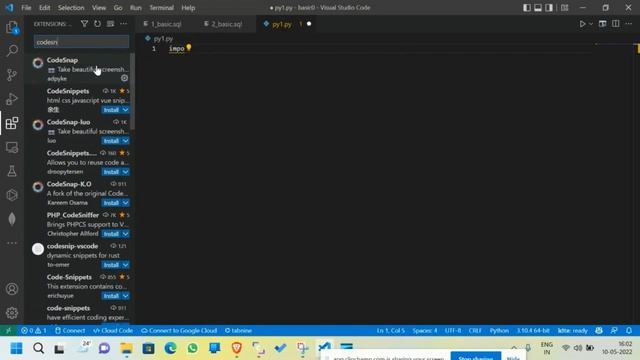Split the editor right
This screenshot has width=640, height=360.
coord(616,24)
